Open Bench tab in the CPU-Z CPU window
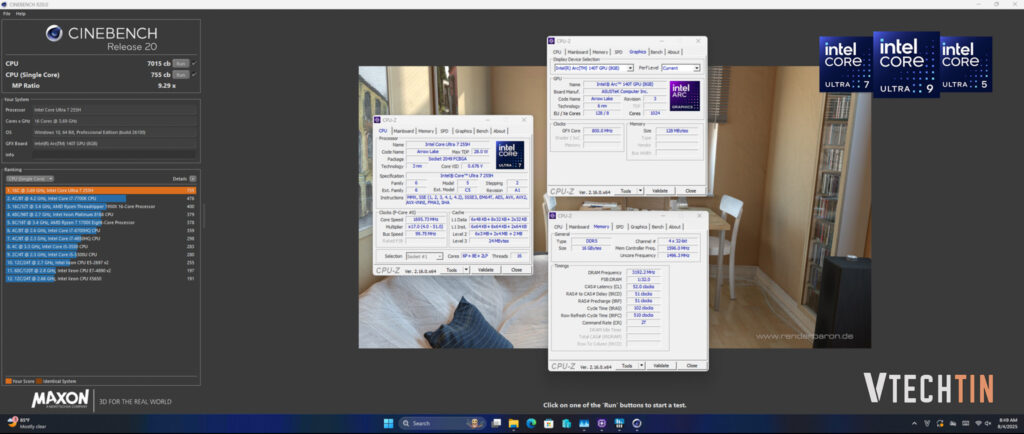The image size is (1024, 434). click(x=482, y=131)
